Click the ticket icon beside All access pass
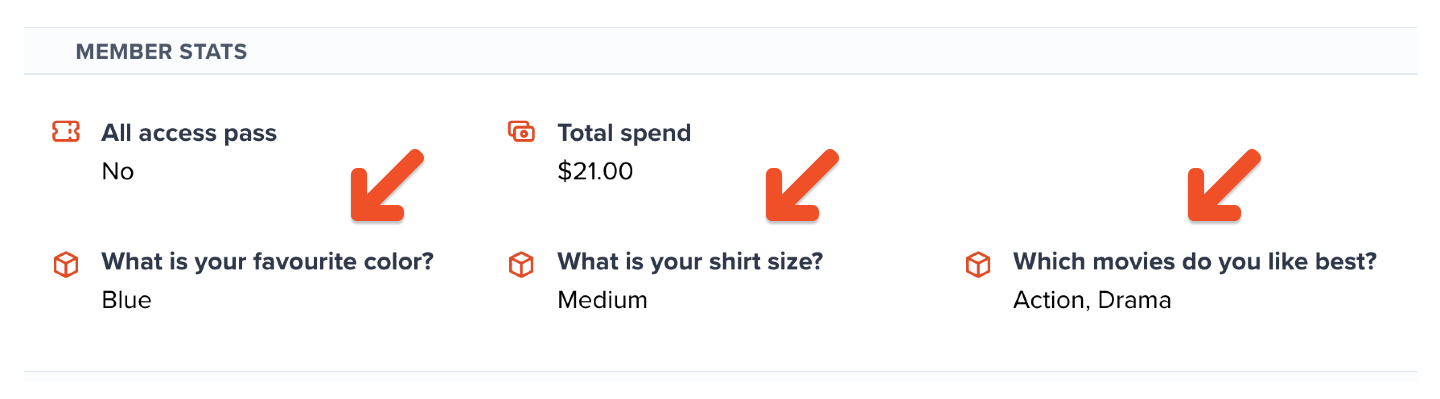 pyautogui.click(x=65, y=132)
